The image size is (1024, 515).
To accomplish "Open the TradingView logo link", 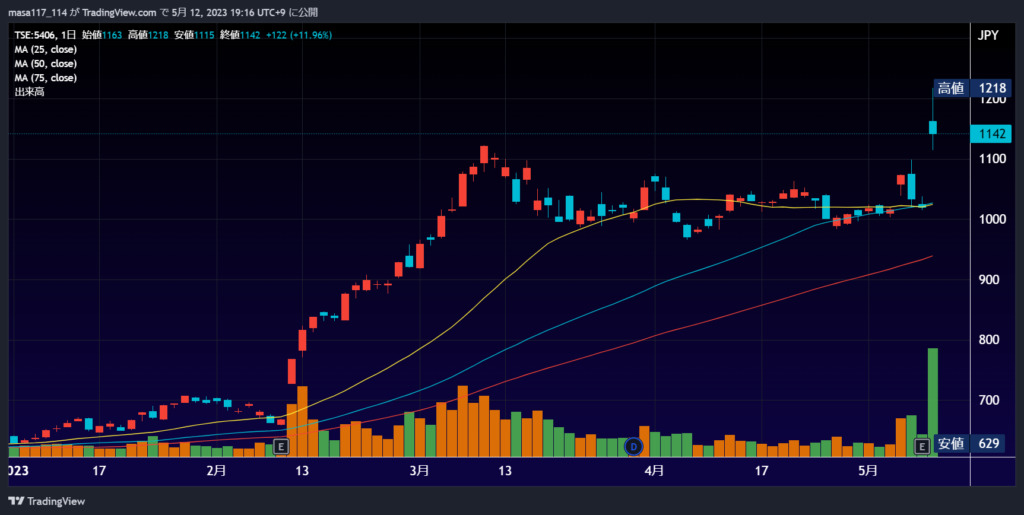I will (x=46, y=501).
